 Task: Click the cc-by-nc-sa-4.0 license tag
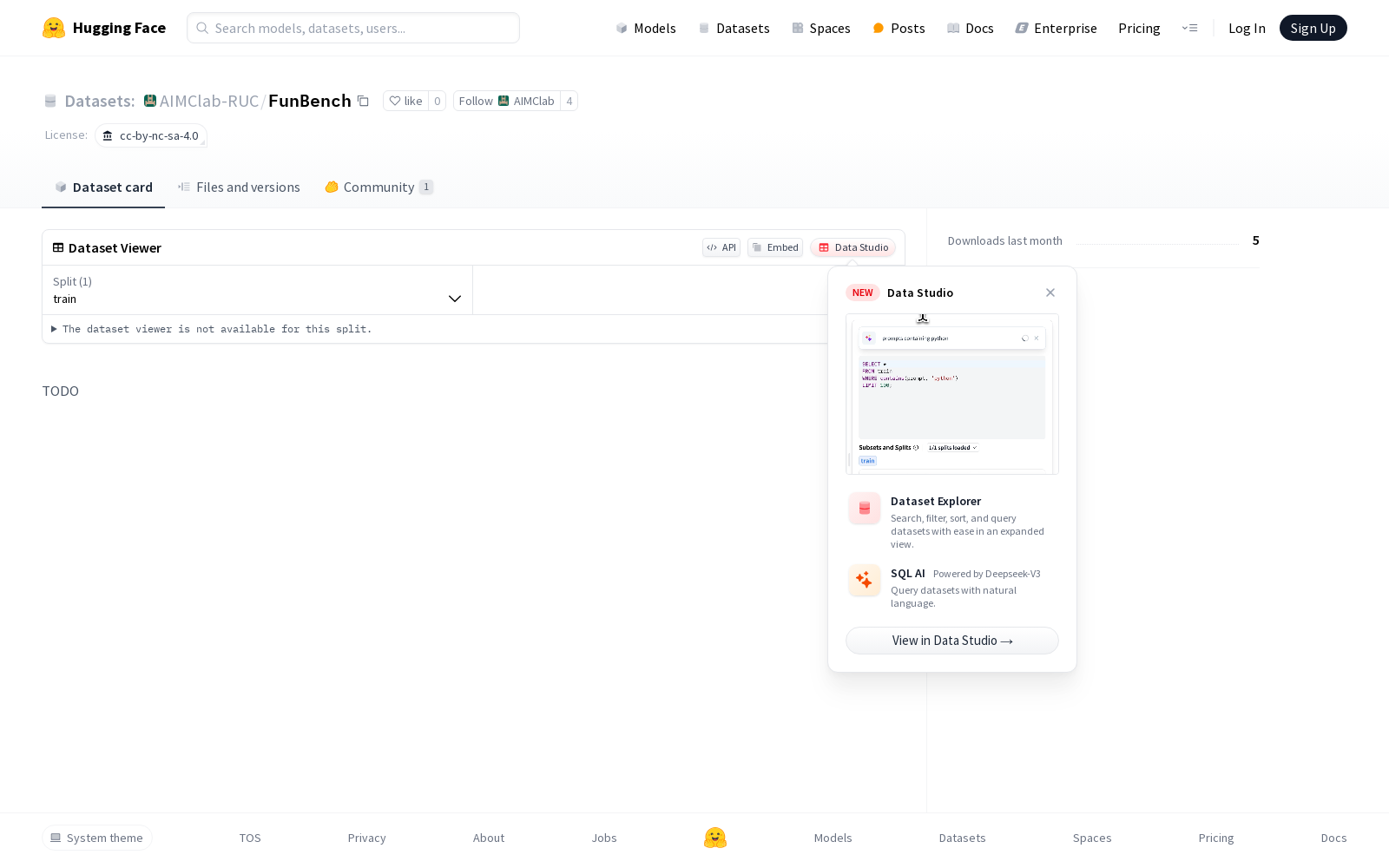click(x=151, y=135)
